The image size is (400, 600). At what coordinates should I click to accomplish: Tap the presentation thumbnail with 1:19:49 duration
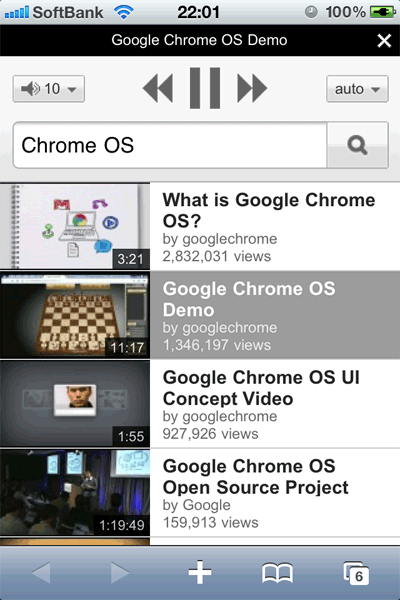point(75,493)
